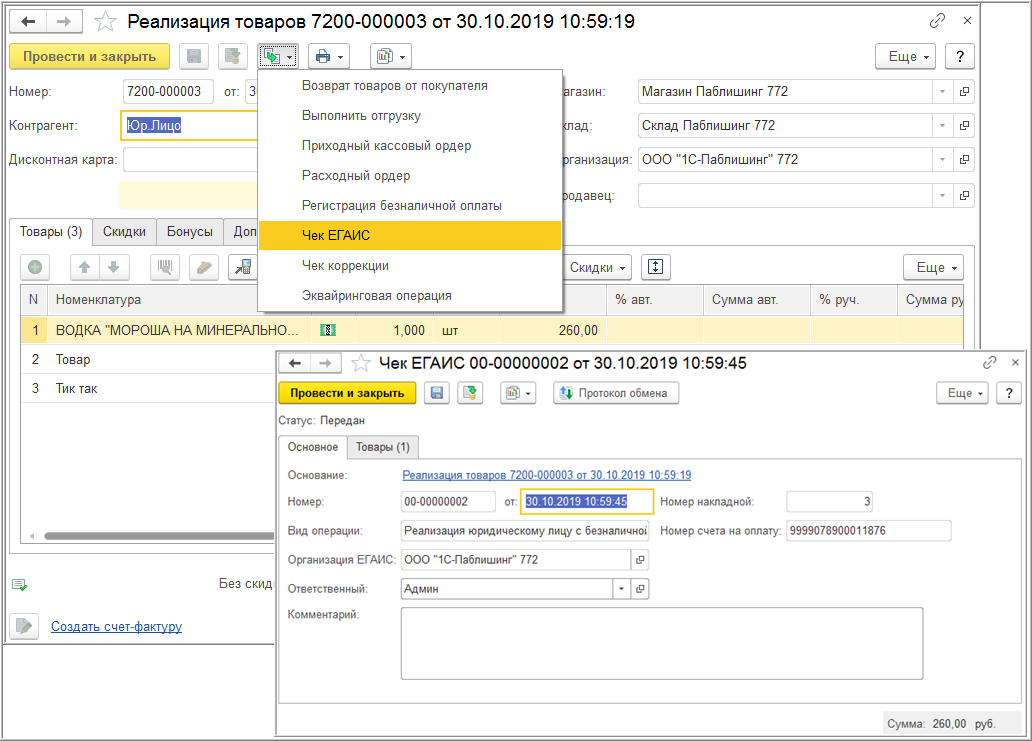
Task: Open Магазин Паблишинг 772 form icon
Action: [x=964, y=91]
